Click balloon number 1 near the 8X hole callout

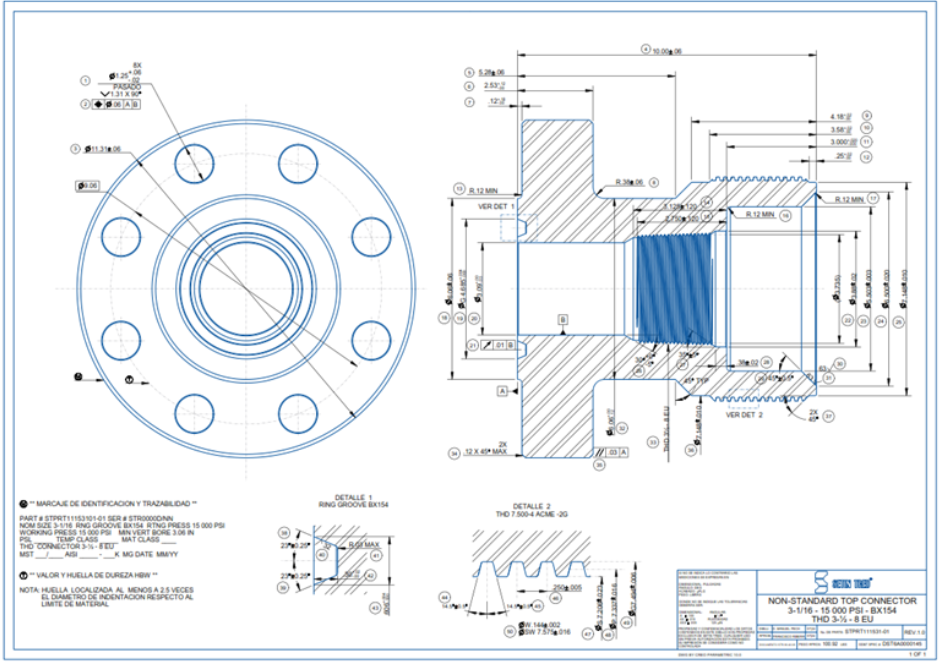[85, 80]
